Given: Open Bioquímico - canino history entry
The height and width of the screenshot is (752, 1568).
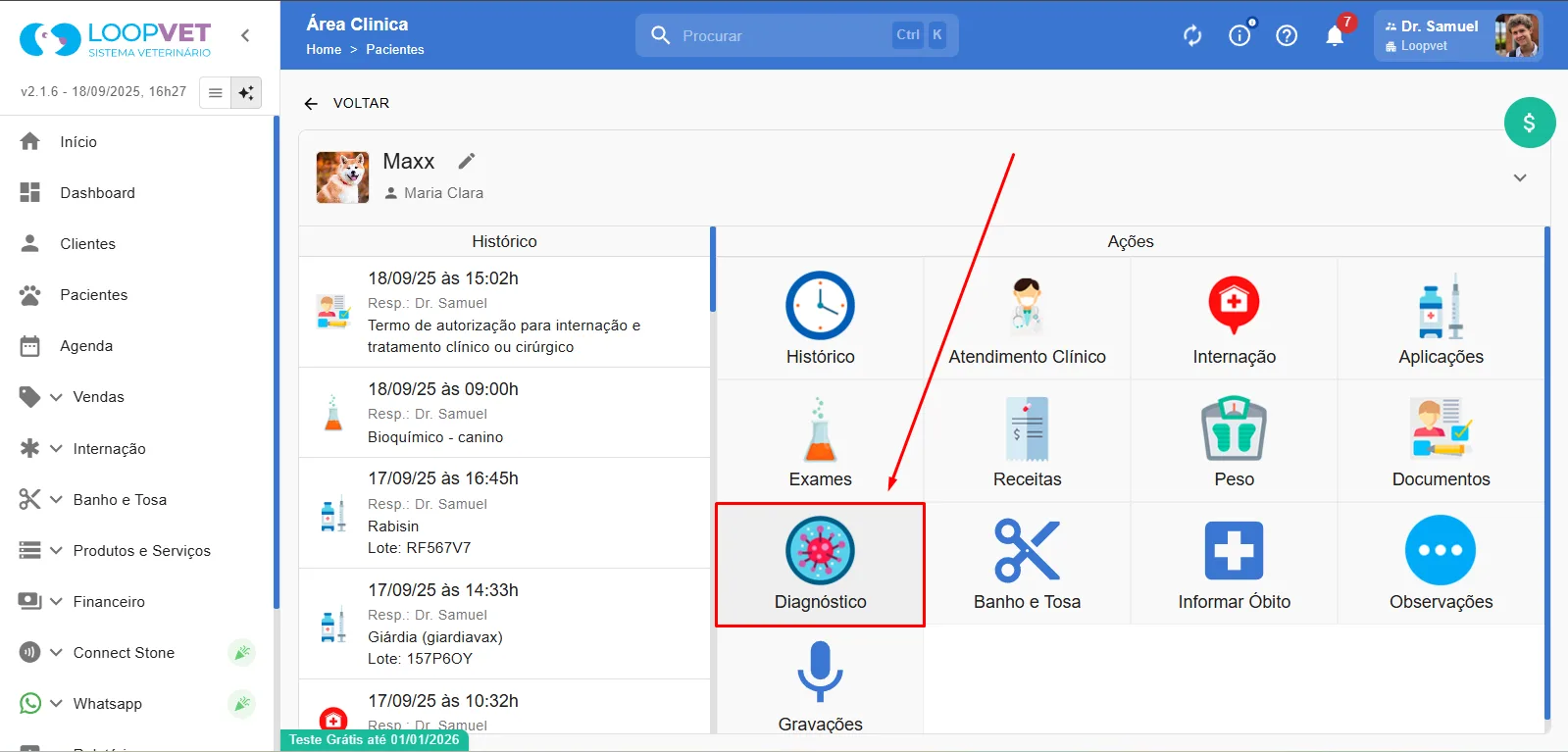Looking at the screenshot, I should coord(504,413).
